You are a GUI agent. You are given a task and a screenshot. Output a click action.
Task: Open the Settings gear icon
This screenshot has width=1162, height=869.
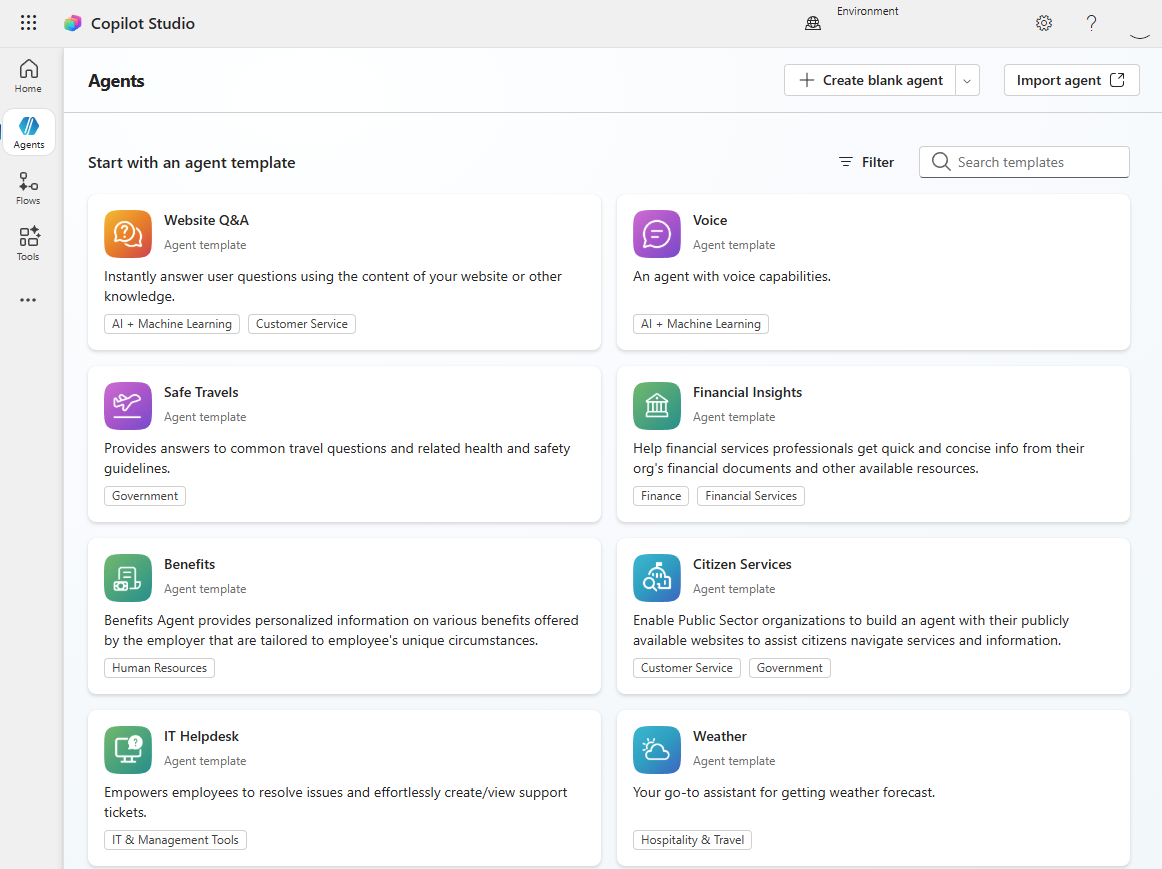tap(1043, 23)
